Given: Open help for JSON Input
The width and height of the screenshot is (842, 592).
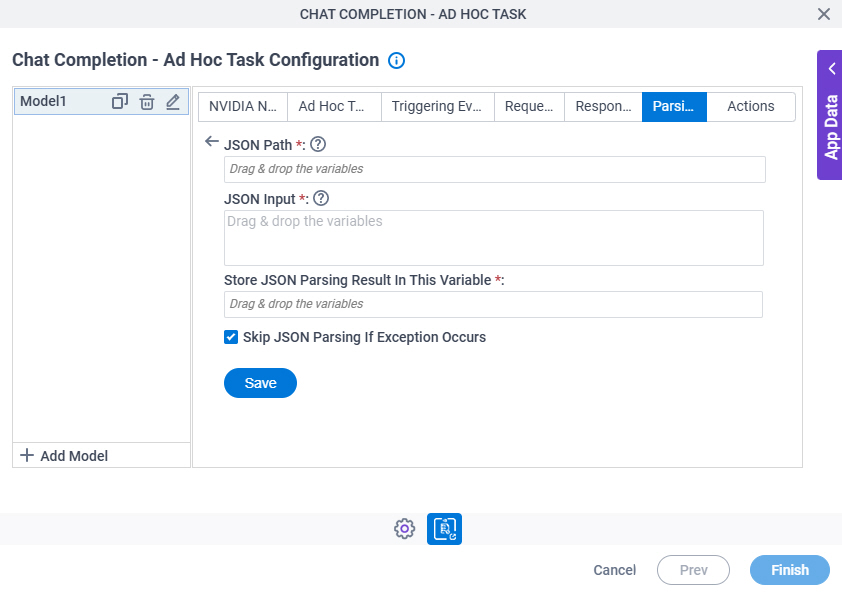Looking at the screenshot, I should click(x=321, y=198).
